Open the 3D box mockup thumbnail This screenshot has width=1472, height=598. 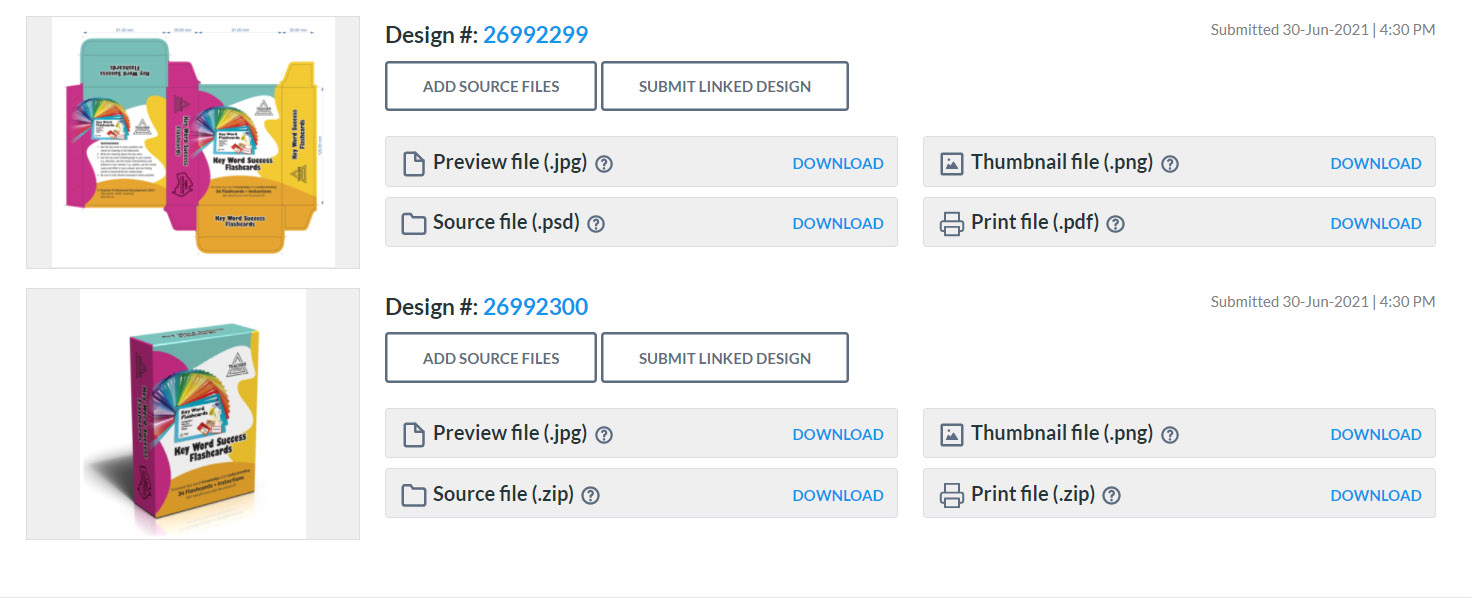193,414
